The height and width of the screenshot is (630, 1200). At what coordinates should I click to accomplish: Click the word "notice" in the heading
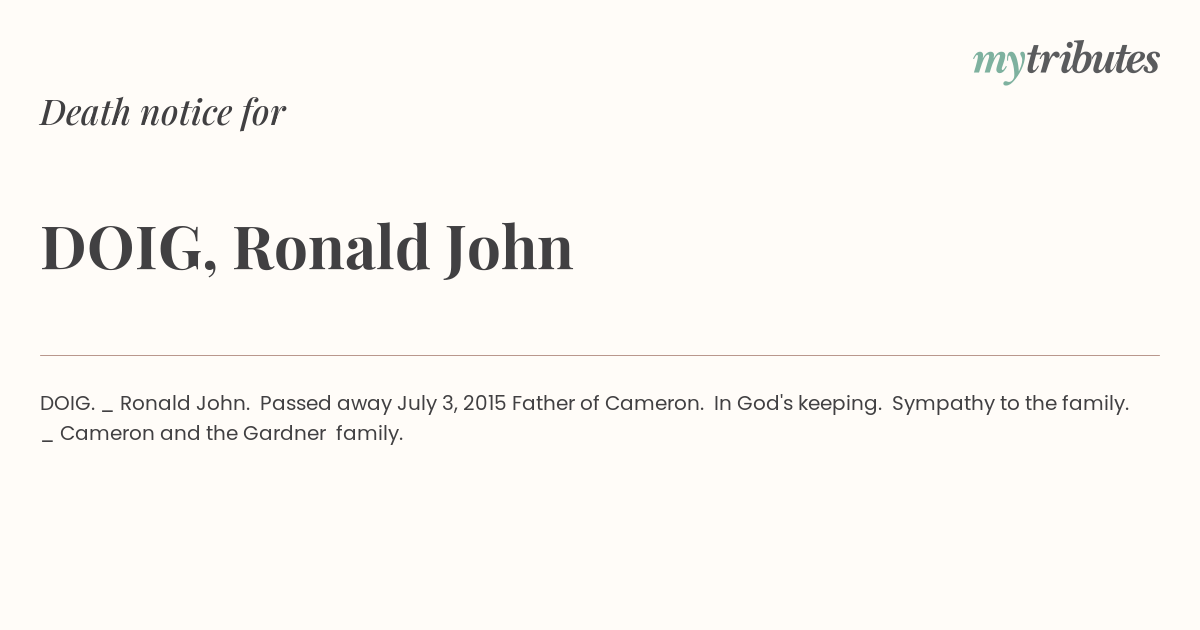[x=186, y=113]
